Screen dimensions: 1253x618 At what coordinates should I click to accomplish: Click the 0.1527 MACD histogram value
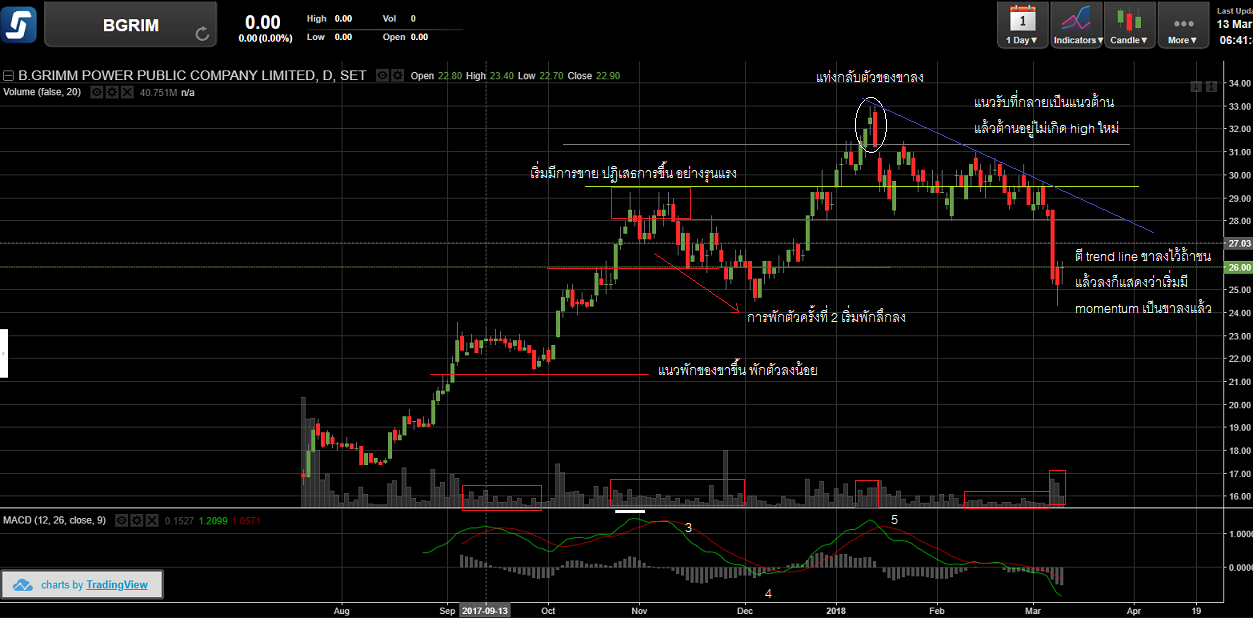pyautogui.click(x=179, y=520)
